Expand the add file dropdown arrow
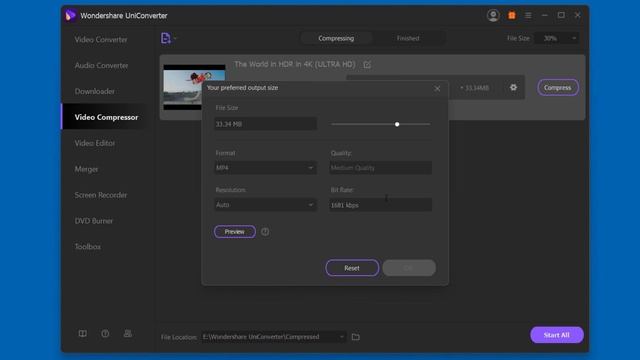 tap(175, 38)
